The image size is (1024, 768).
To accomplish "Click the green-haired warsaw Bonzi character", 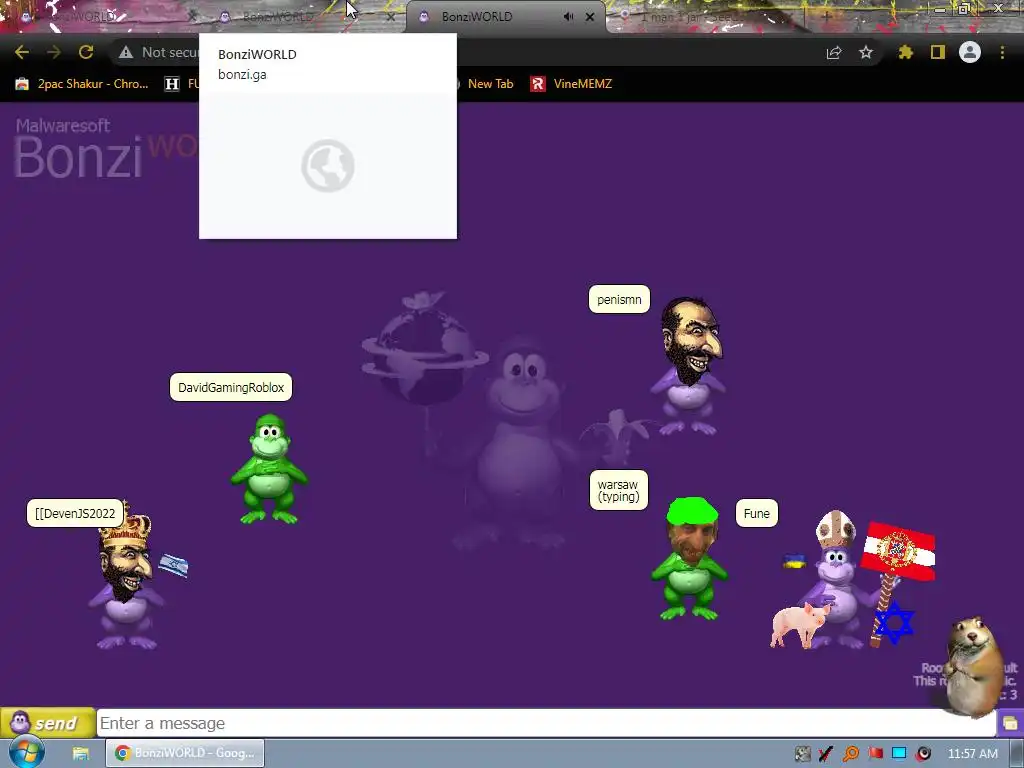I will click(x=690, y=559).
